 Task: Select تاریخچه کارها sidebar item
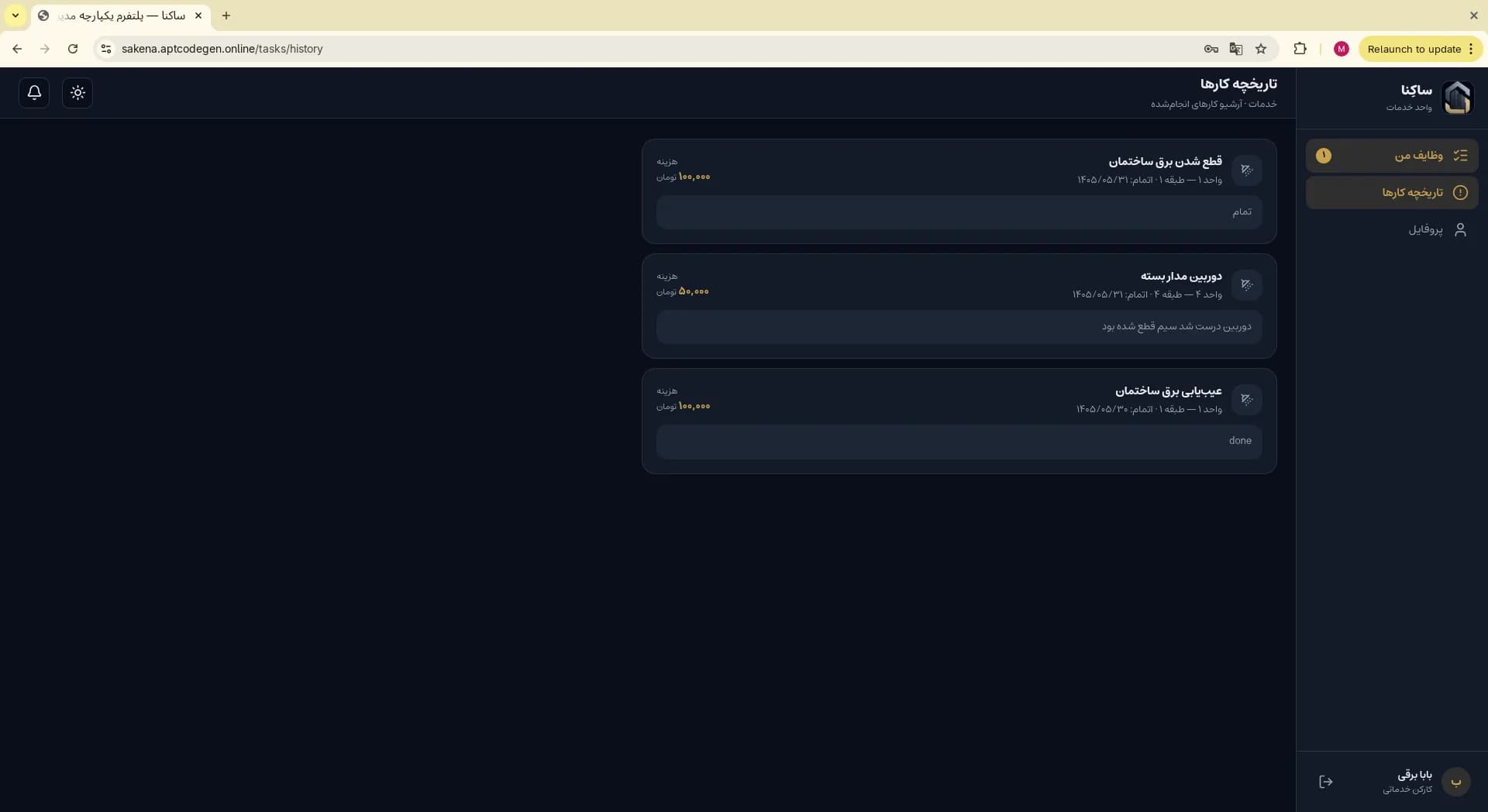coord(1392,193)
